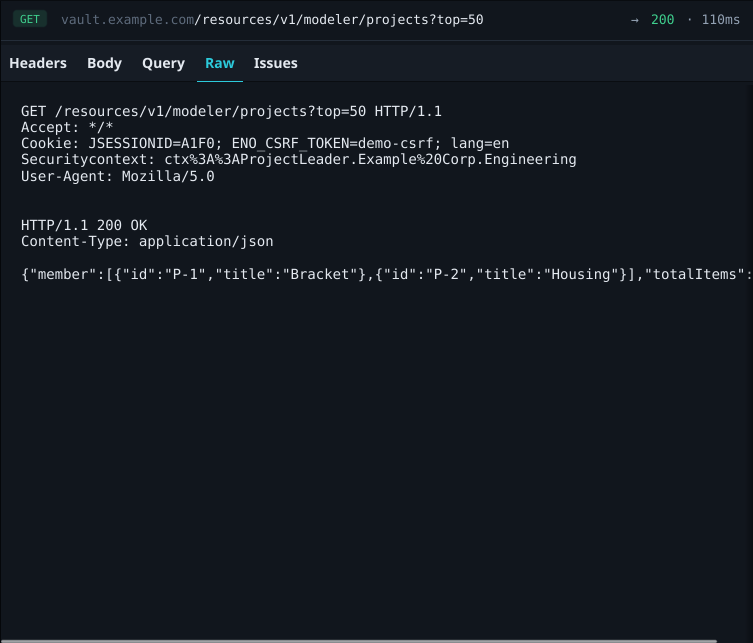Image resolution: width=753 pixels, height=643 pixels.
Task: Click the request URL vault.example.com path
Action: coord(272,20)
